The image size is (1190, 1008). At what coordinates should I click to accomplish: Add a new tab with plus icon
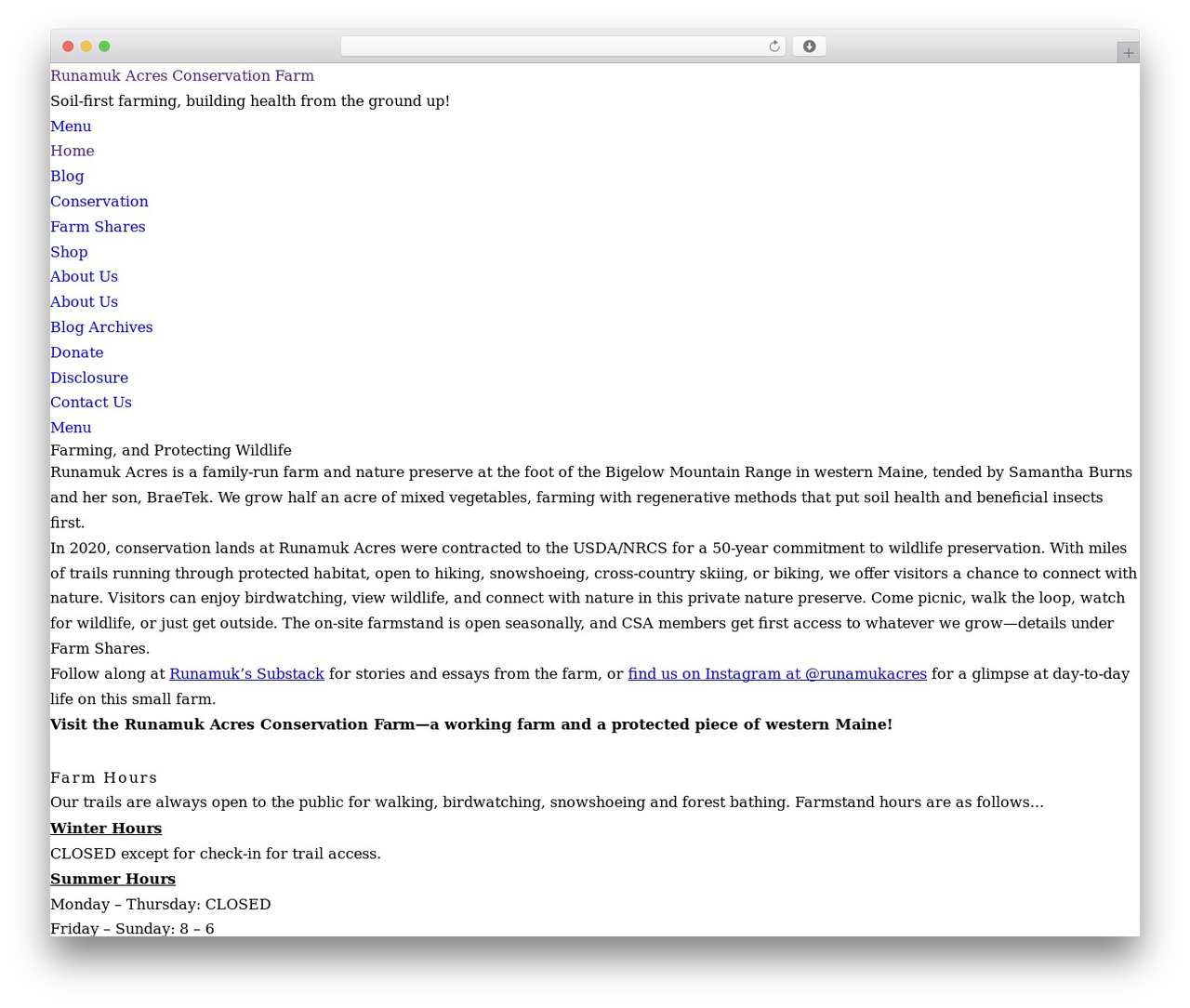point(1128,53)
